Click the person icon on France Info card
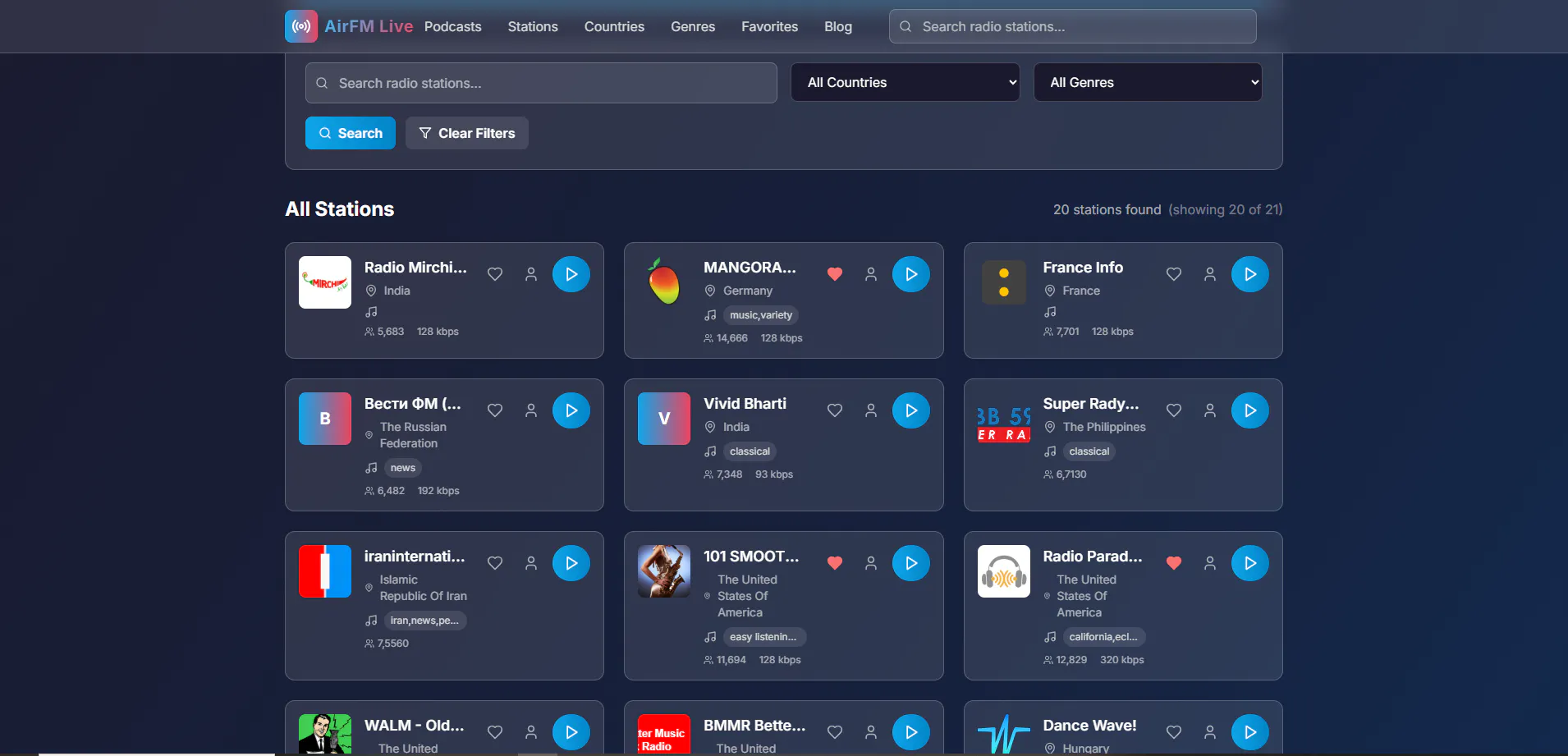Viewport: 1568px width, 756px height. click(x=1210, y=274)
